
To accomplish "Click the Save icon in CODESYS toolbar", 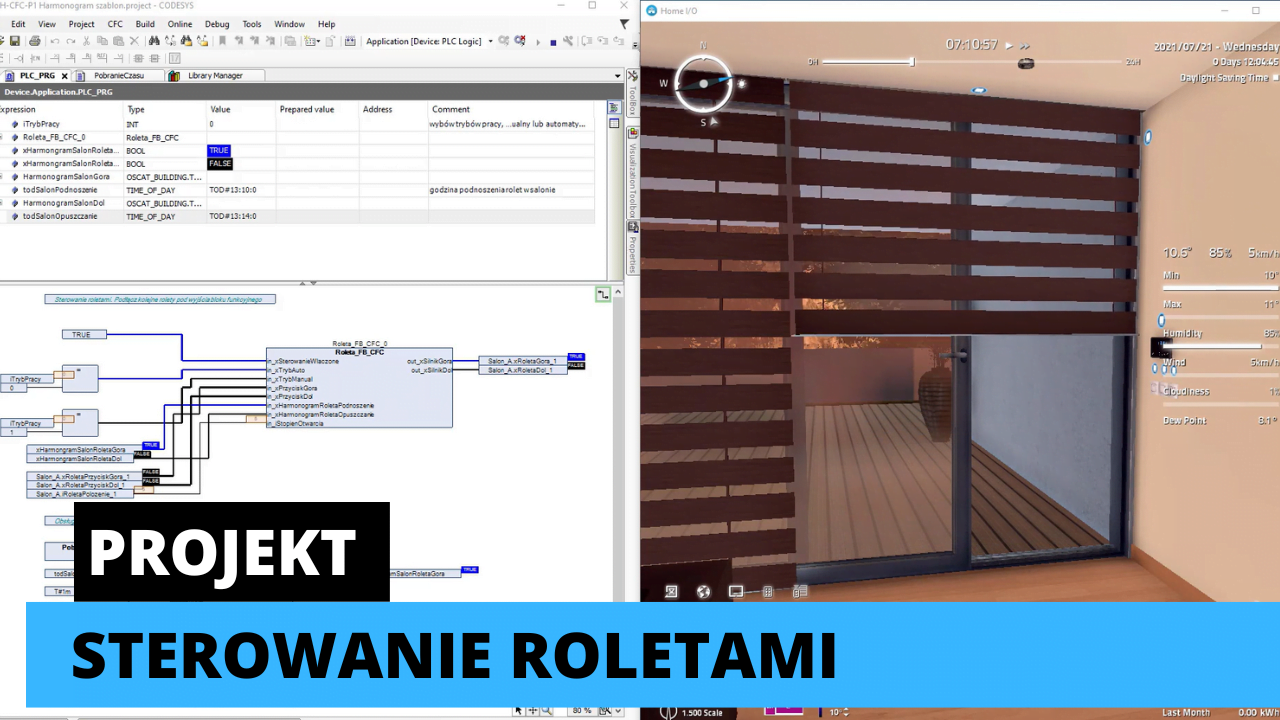I will coord(14,41).
